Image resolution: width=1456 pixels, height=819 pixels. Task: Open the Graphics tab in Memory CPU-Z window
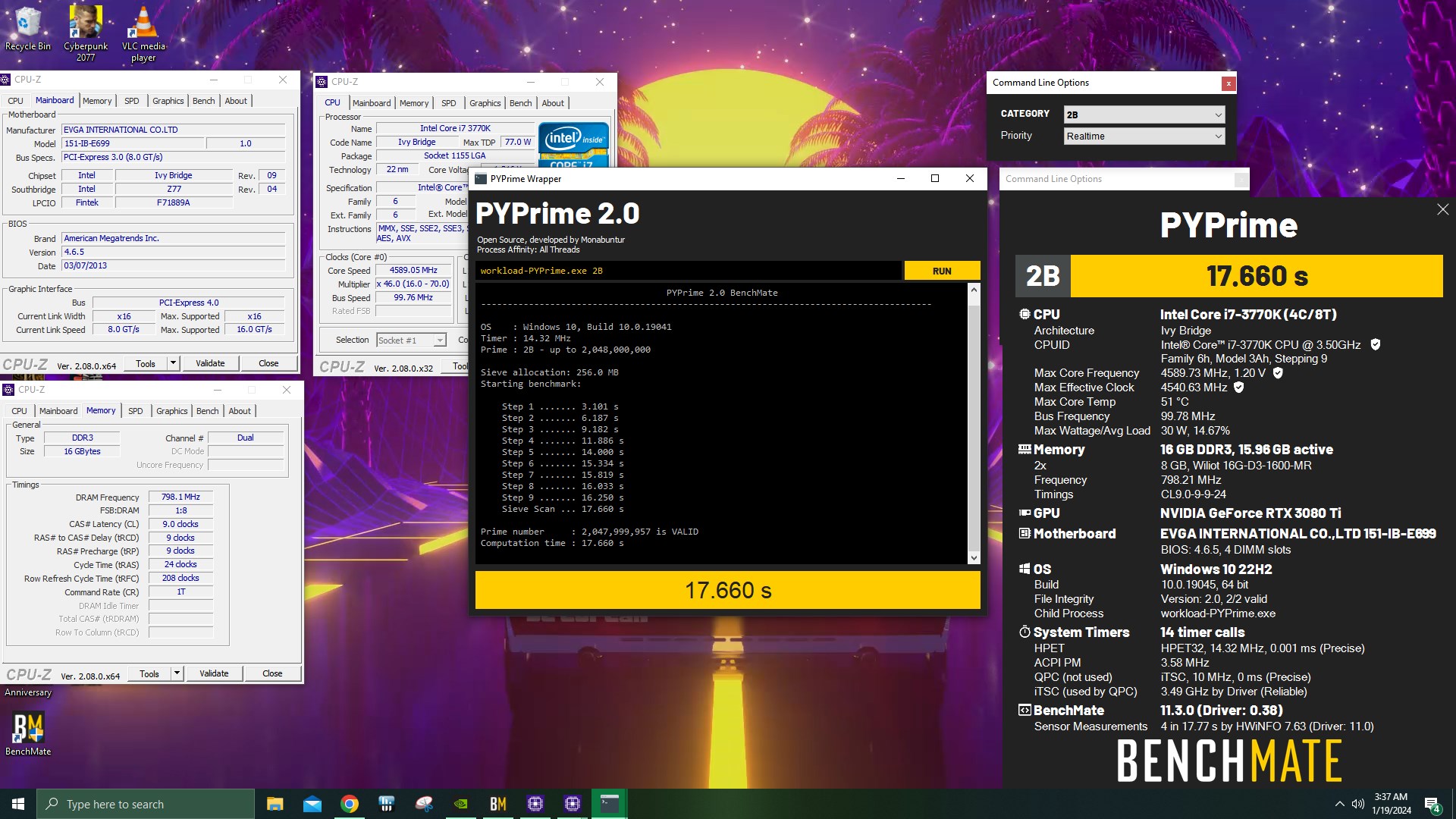[172, 411]
